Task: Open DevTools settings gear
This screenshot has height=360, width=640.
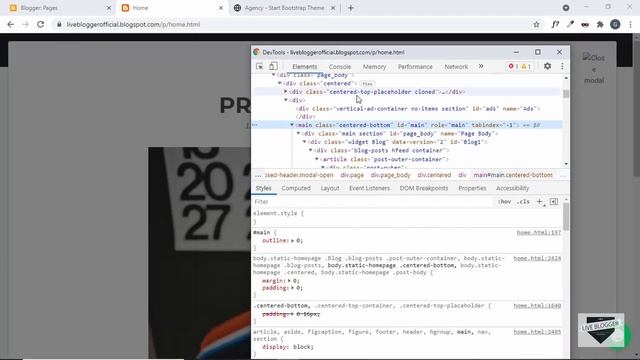Action: click(x=547, y=66)
